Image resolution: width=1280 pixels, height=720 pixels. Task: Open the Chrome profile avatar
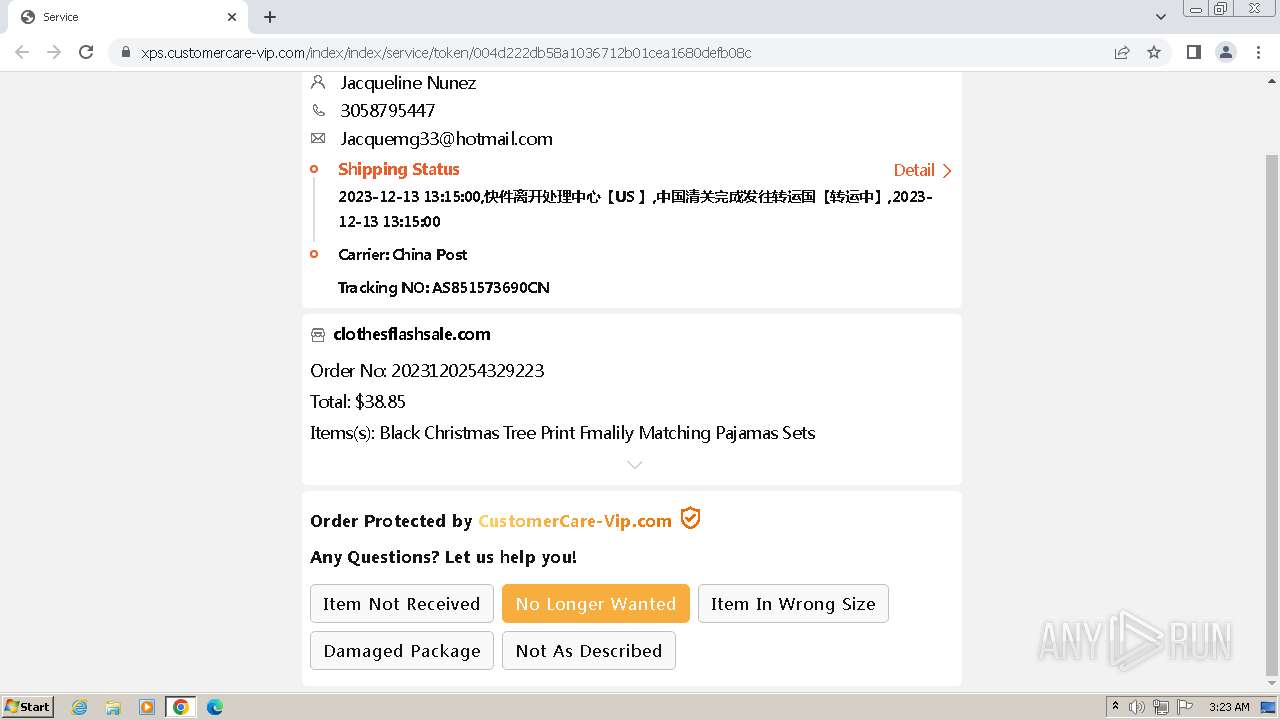pyautogui.click(x=1226, y=52)
